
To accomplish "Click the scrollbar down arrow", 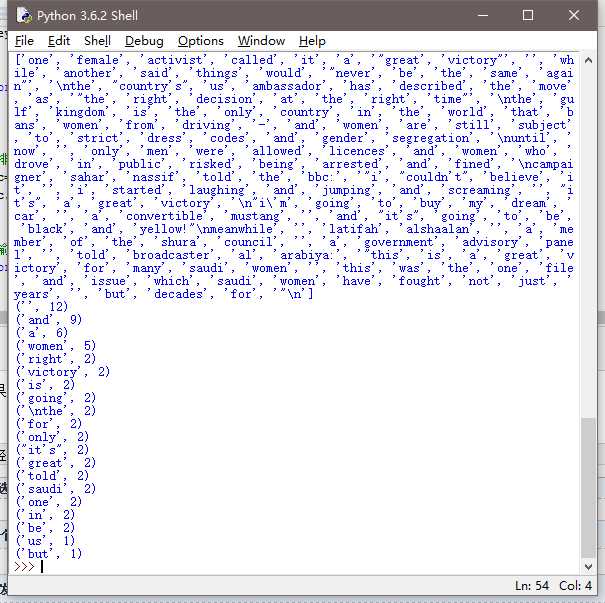I will click(588, 566).
